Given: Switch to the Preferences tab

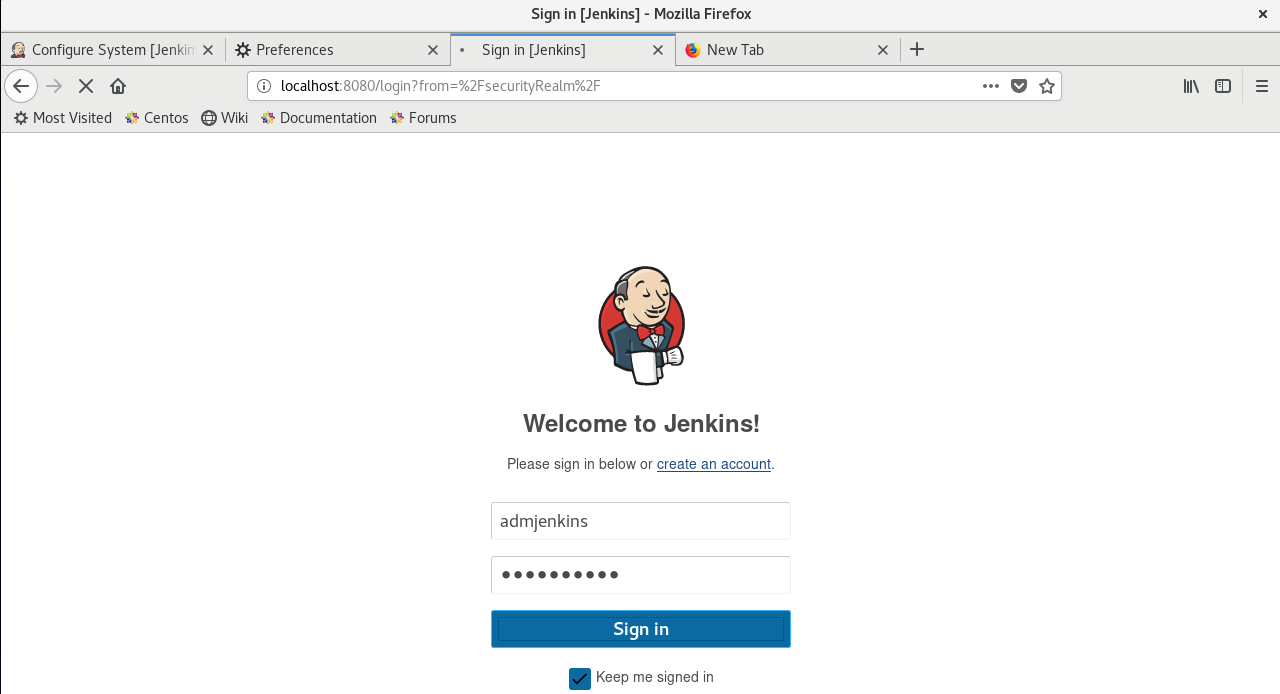Looking at the screenshot, I should (338, 50).
